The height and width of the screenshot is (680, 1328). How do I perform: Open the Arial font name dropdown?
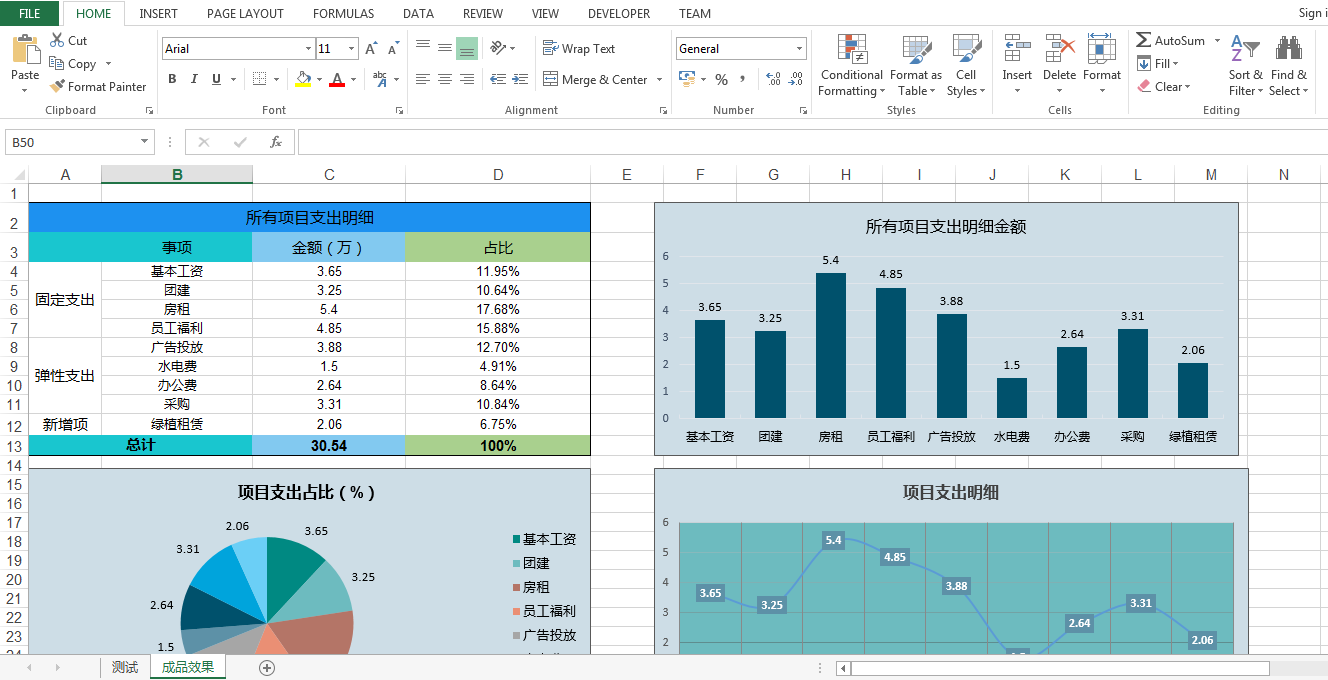308,48
